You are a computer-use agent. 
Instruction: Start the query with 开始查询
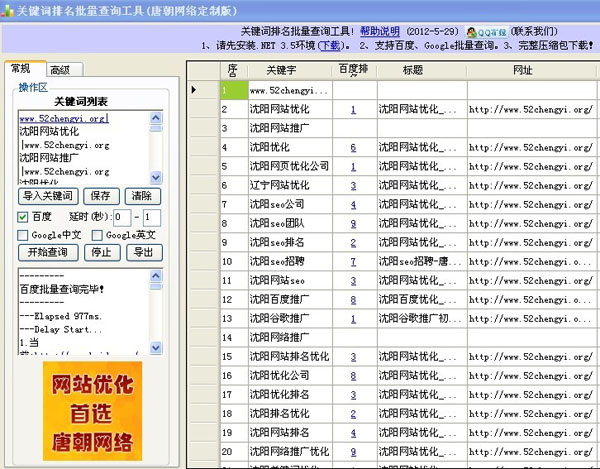48,252
